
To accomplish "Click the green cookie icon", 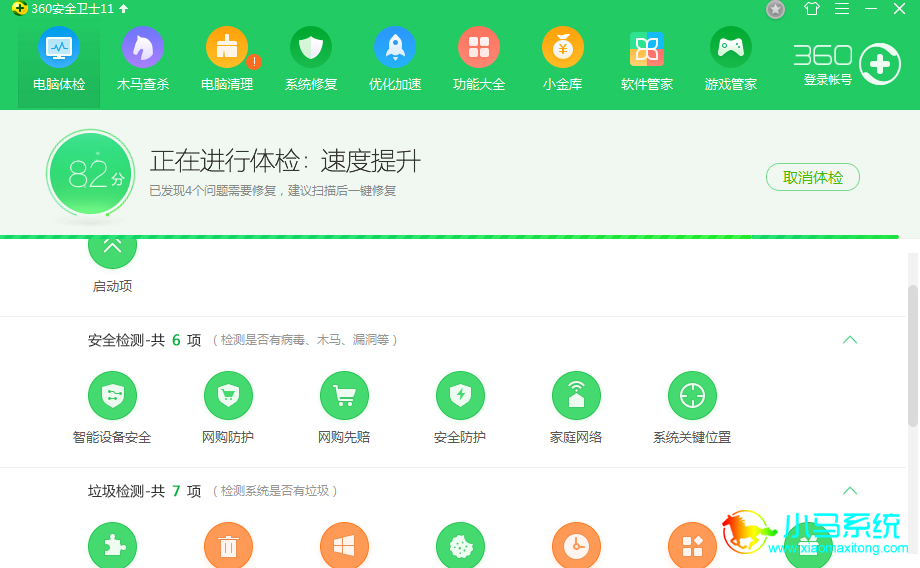I will click(x=461, y=545).
